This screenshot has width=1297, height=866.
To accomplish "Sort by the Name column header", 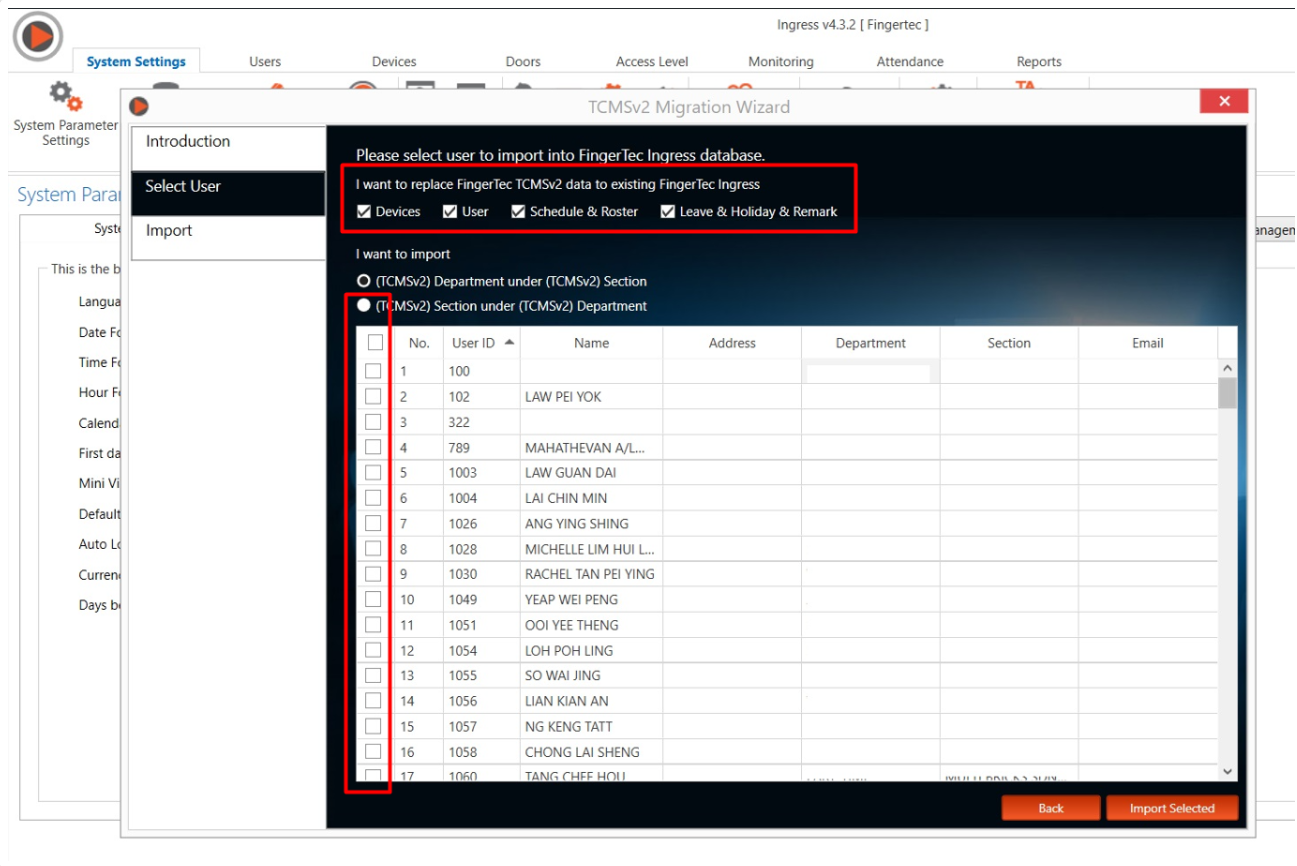I will (592, 343).
